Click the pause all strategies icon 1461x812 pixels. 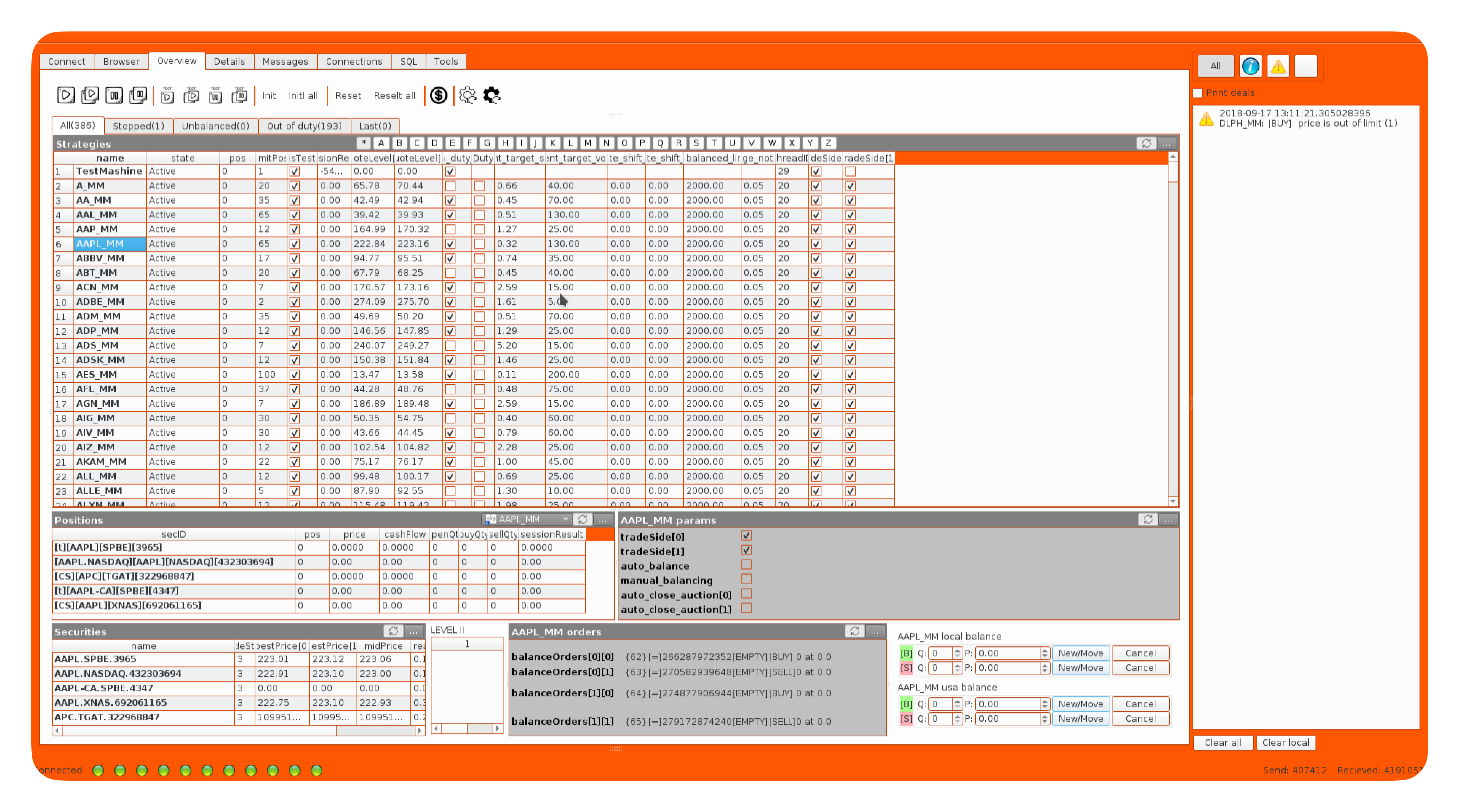click(138, 95)
